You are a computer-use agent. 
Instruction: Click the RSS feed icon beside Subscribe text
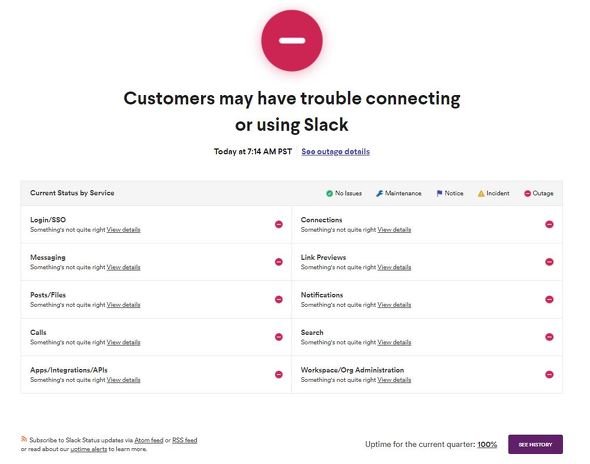point(24,439)
